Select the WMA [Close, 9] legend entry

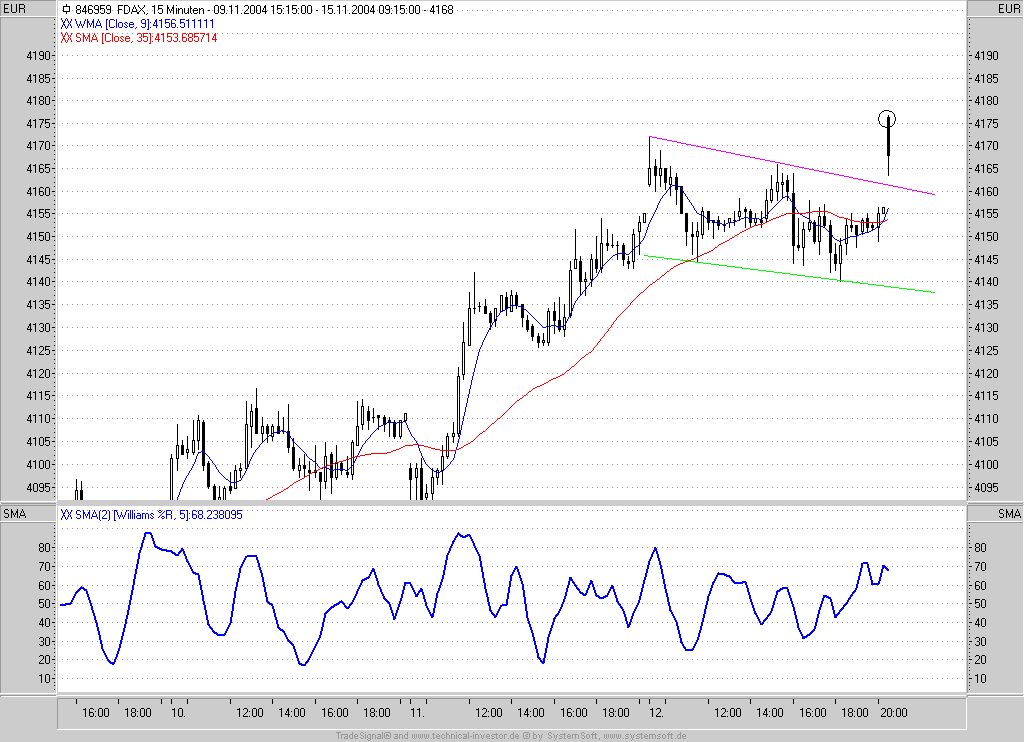click(137, 24)
